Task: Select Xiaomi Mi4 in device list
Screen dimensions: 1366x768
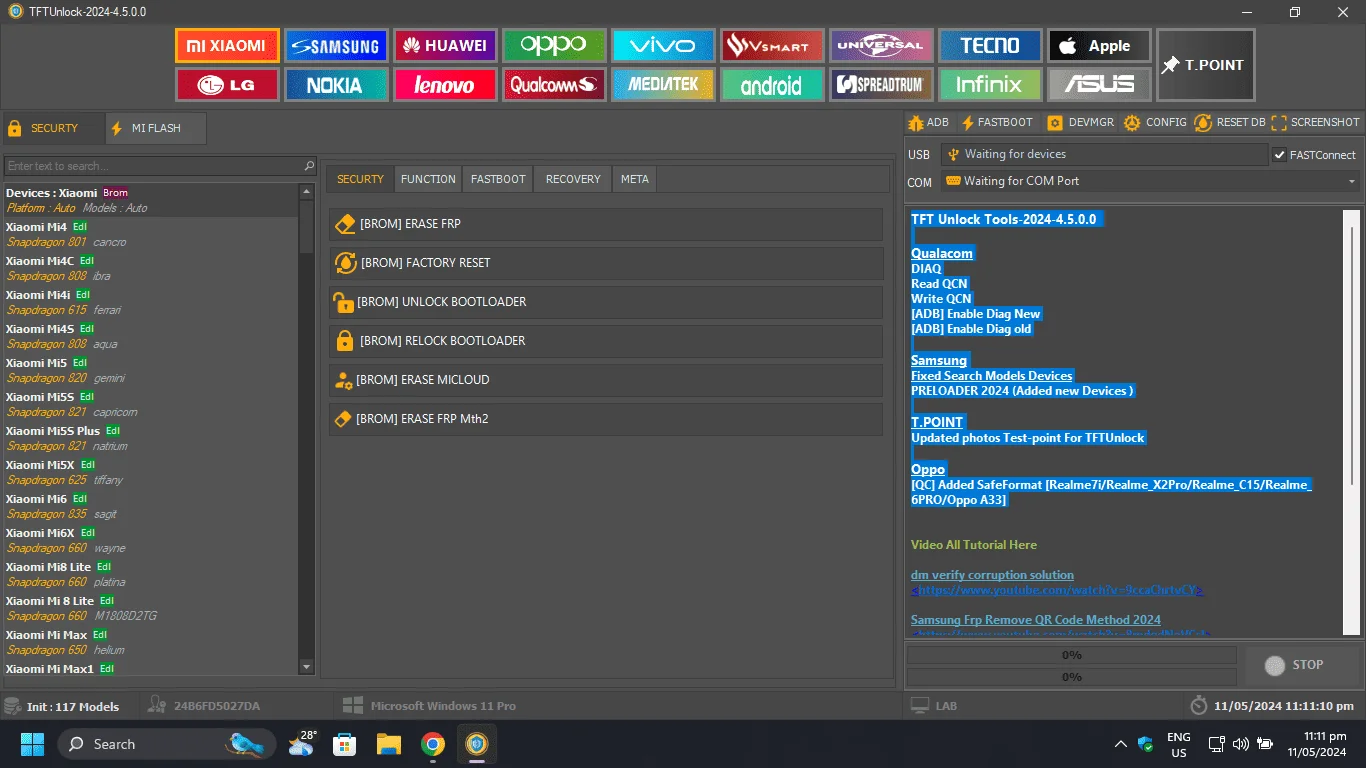Action: (150, 234)
